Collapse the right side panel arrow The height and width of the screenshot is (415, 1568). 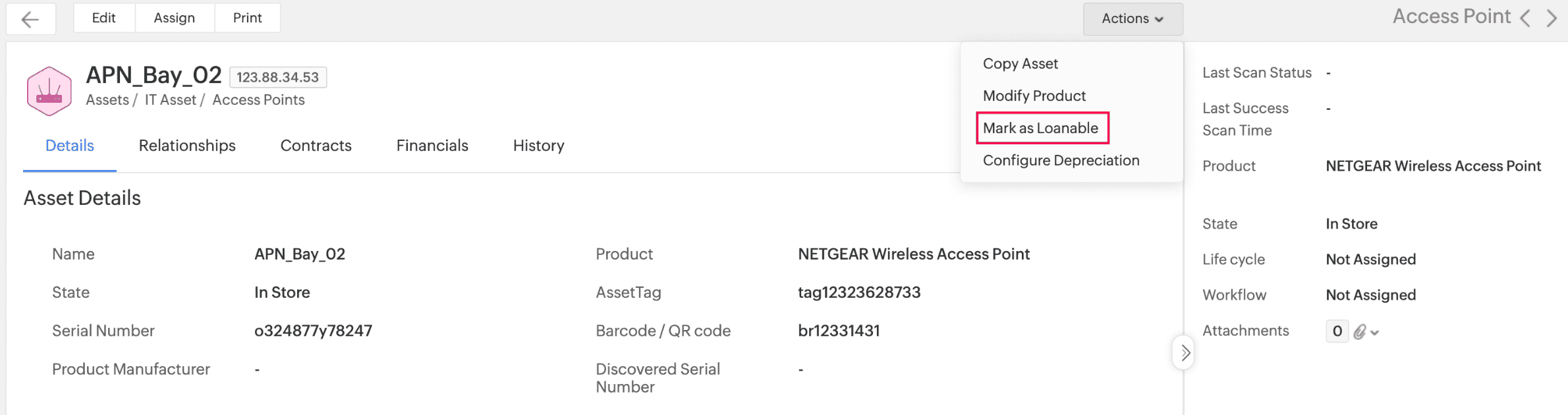point(1184,353)
